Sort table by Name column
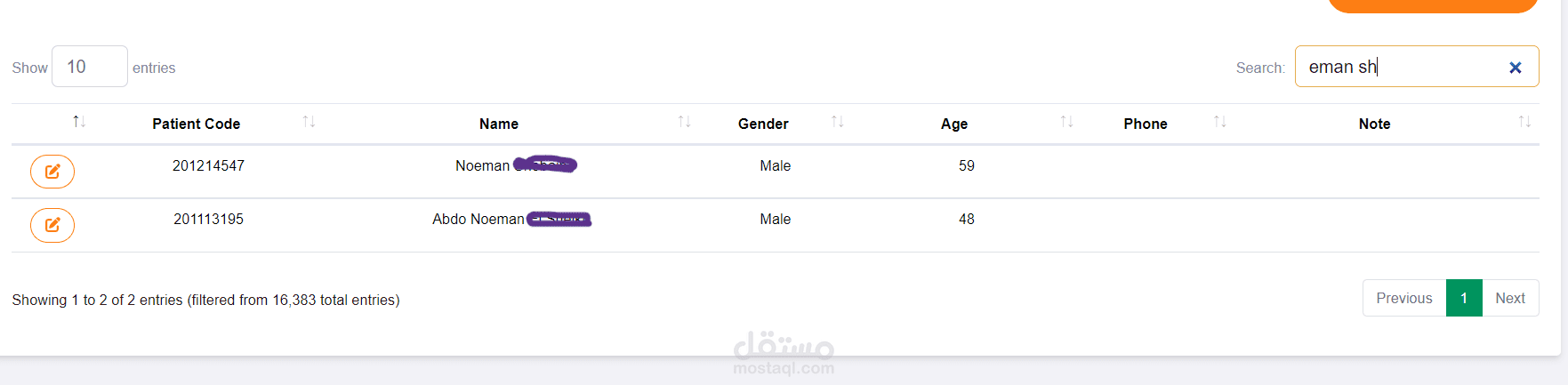The width and height of the screenshot is (1568, 385). (499, 124)
